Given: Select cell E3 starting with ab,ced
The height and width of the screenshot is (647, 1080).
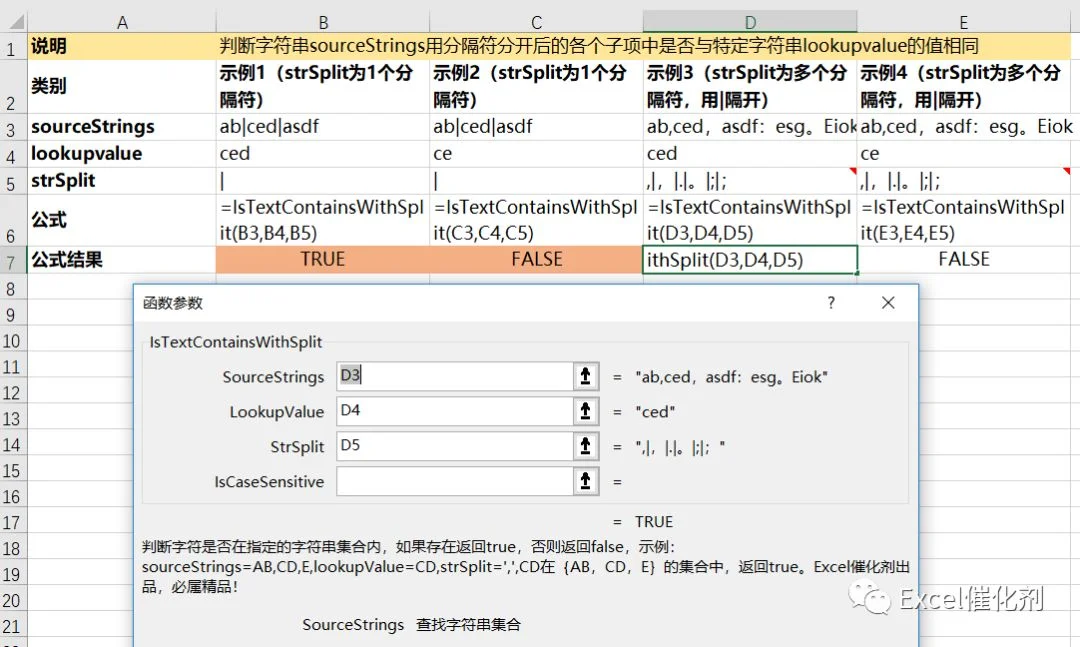Looking at the screenshot, I should click(x=964, y=127).
